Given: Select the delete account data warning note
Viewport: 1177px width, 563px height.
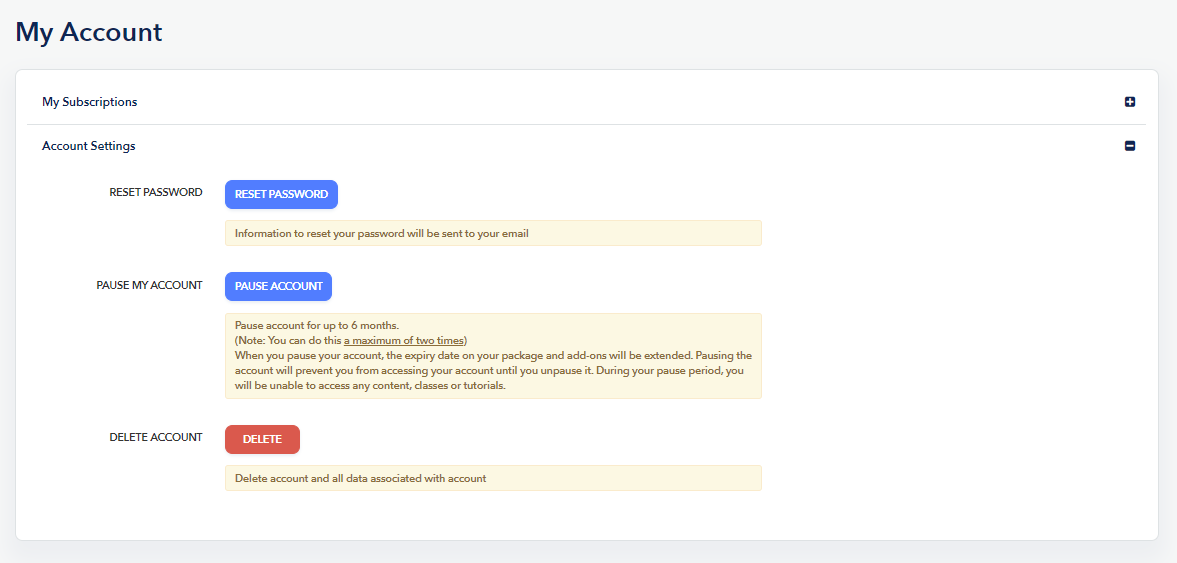Looking at the screenshot, I should coord(492,478).
